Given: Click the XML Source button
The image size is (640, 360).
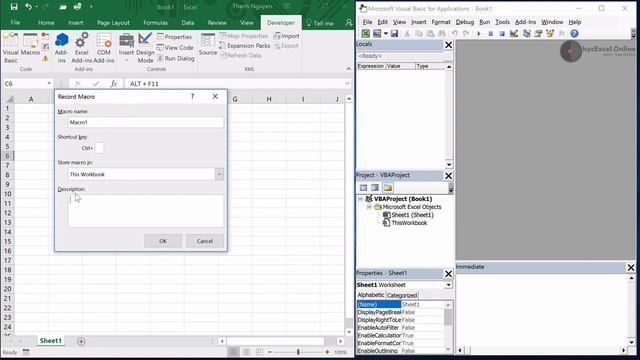Looking at the screenshot, I should pos(208,44).
